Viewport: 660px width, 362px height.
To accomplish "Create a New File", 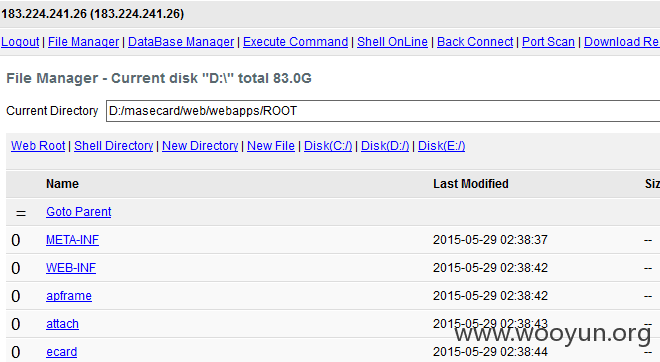I will (271, 146).
